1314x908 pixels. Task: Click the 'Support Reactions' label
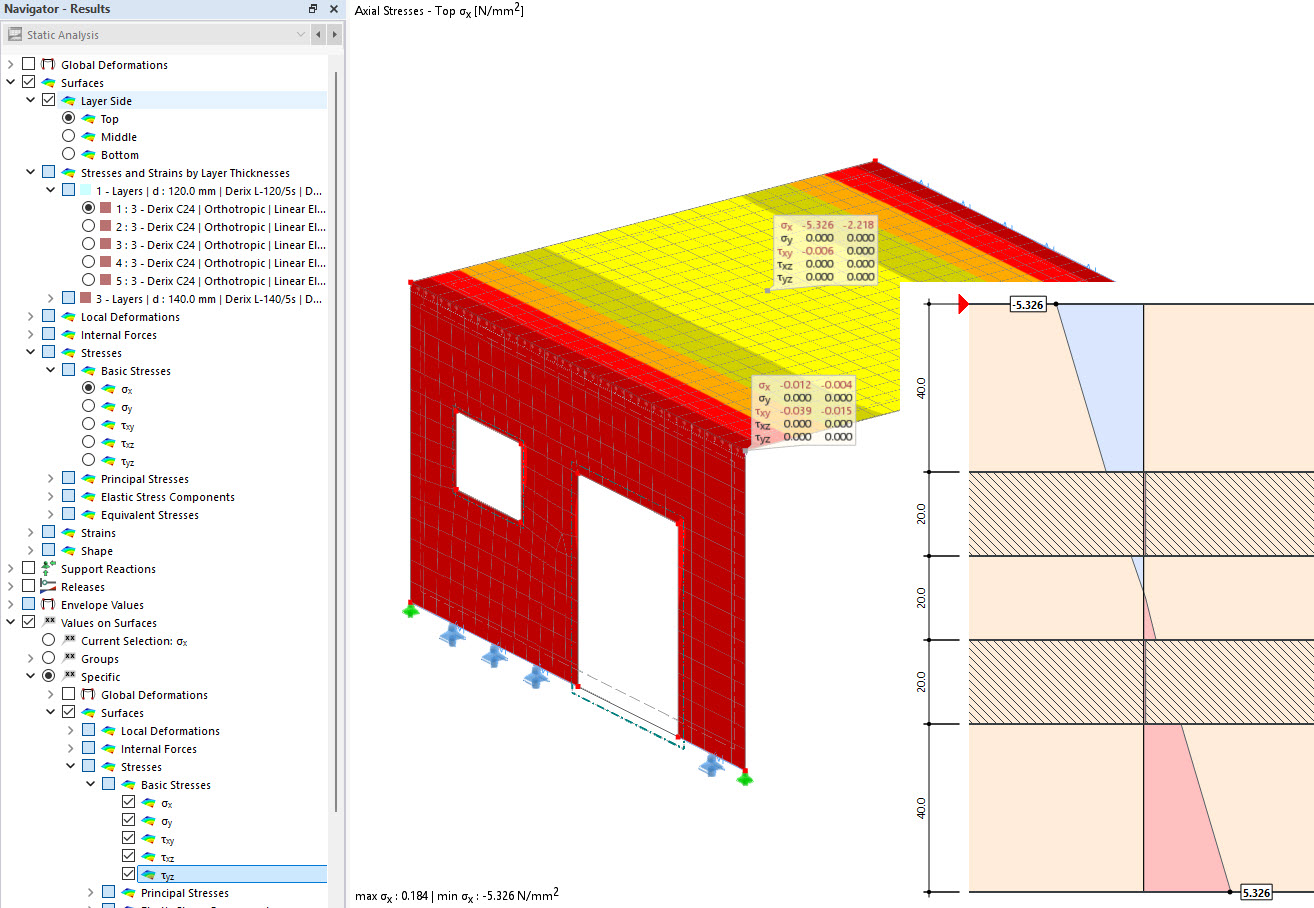point(108,569)
